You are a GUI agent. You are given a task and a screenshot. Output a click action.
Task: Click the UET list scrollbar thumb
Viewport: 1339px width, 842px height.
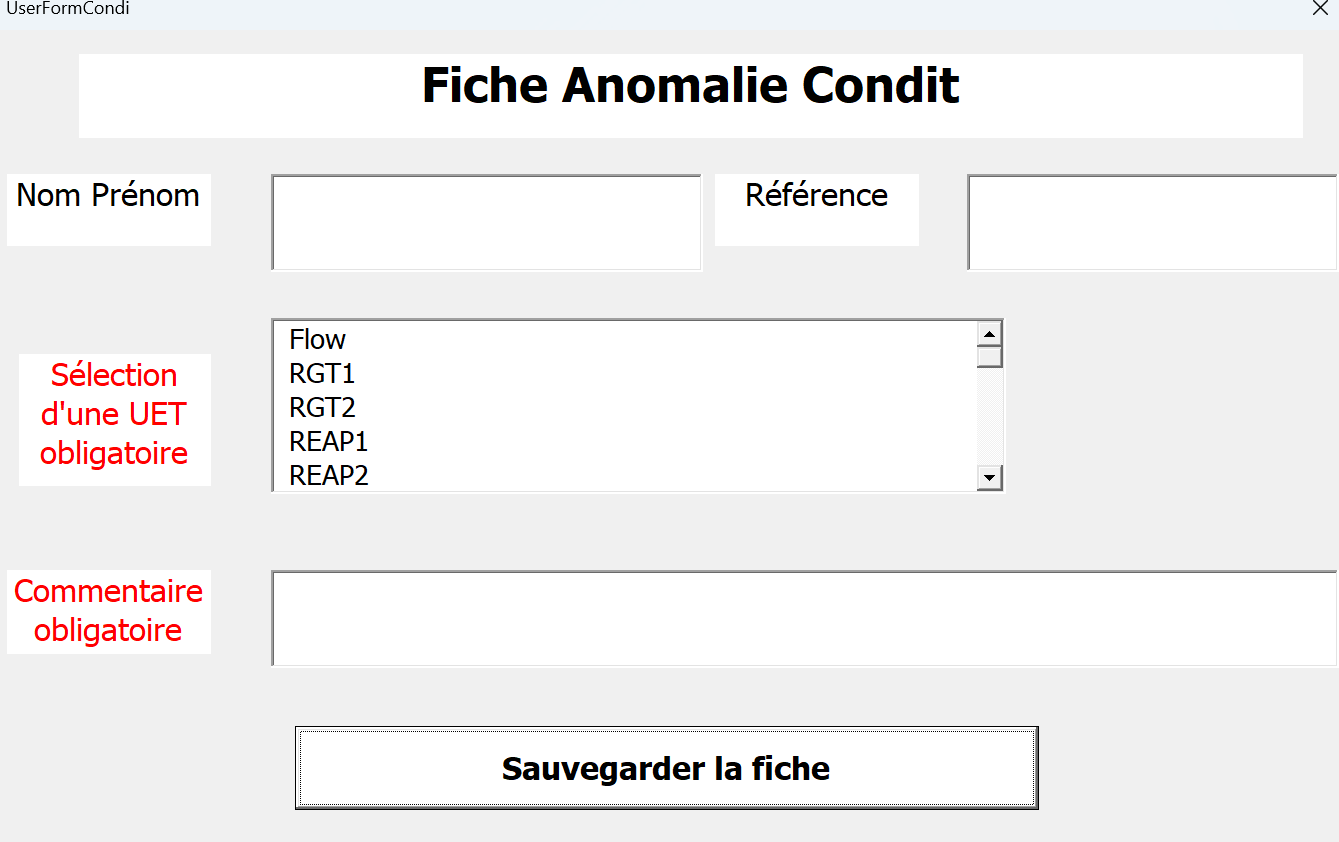[990, 357]
